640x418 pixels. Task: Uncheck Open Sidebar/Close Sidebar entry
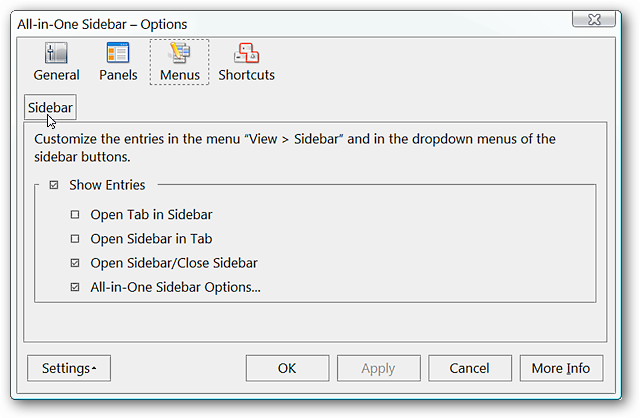(x=75, y=263)
